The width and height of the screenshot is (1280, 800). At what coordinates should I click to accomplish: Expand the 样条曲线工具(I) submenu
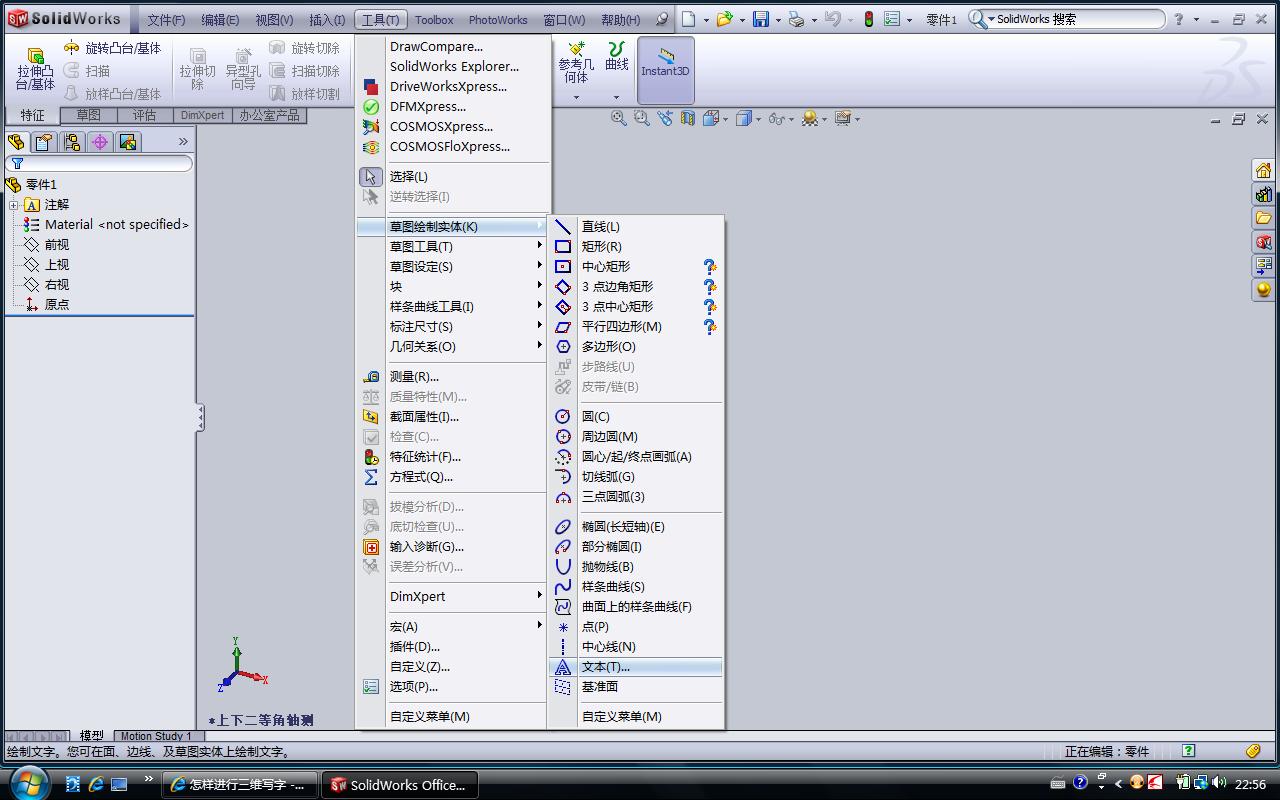(452, 307)
